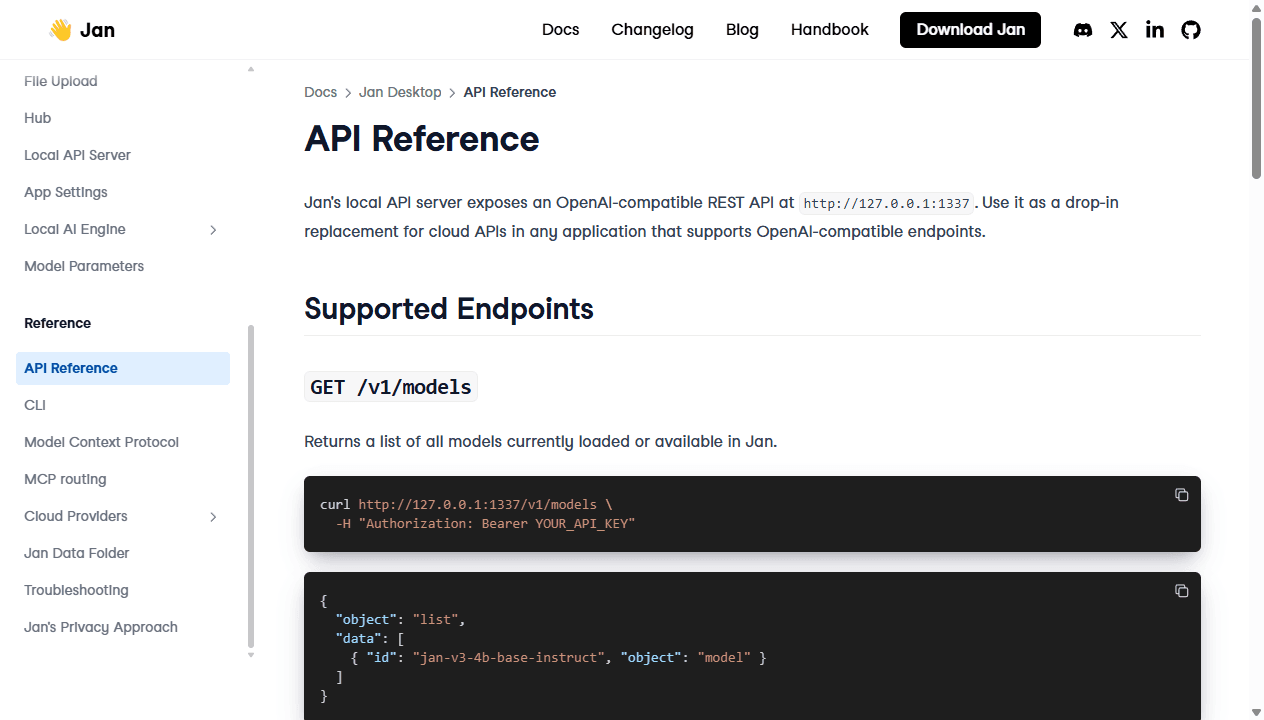Click the Authorization Bearer header line

[485, 523]
